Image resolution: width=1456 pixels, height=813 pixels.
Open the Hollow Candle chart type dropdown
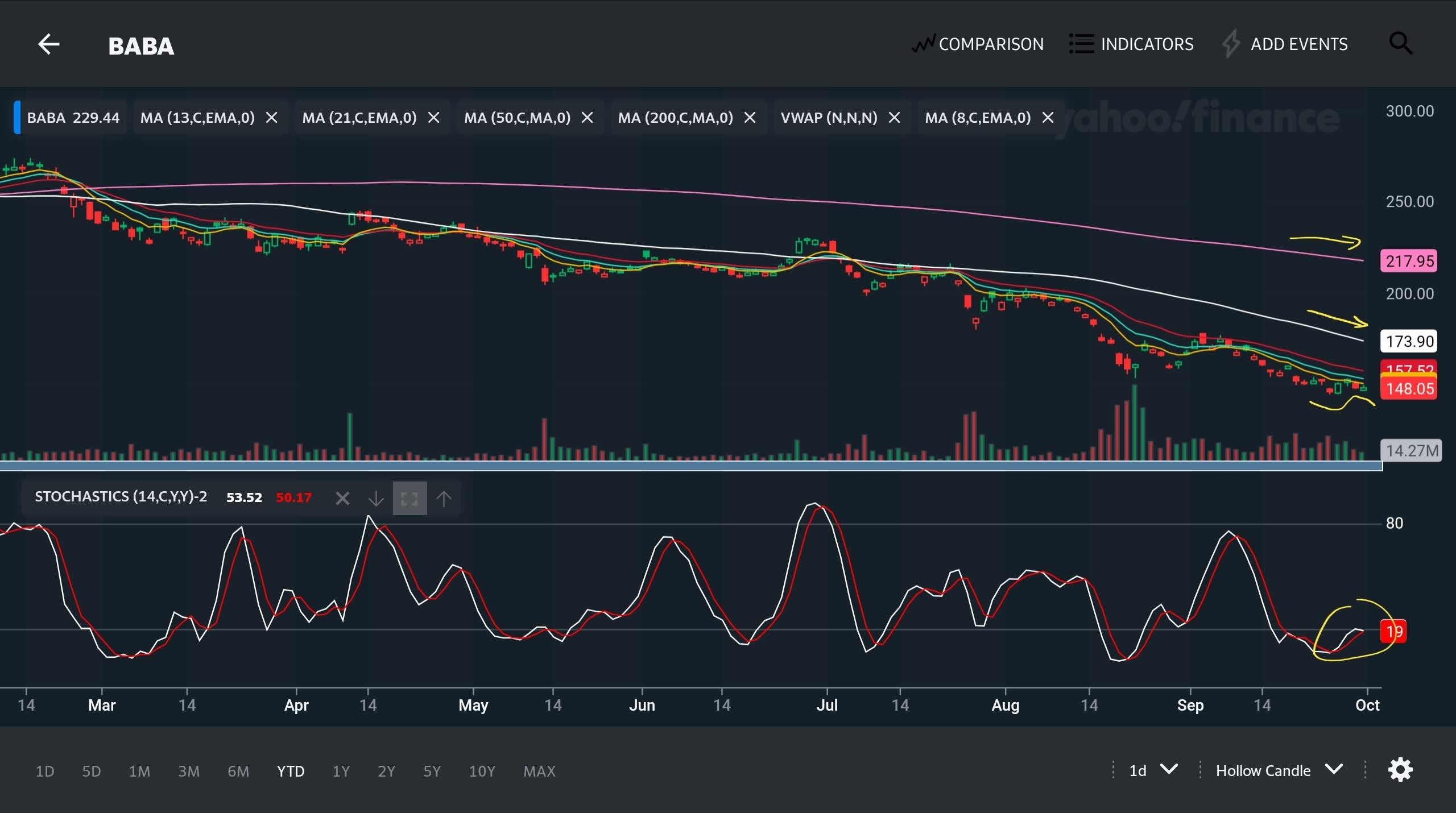point(1280,770)
